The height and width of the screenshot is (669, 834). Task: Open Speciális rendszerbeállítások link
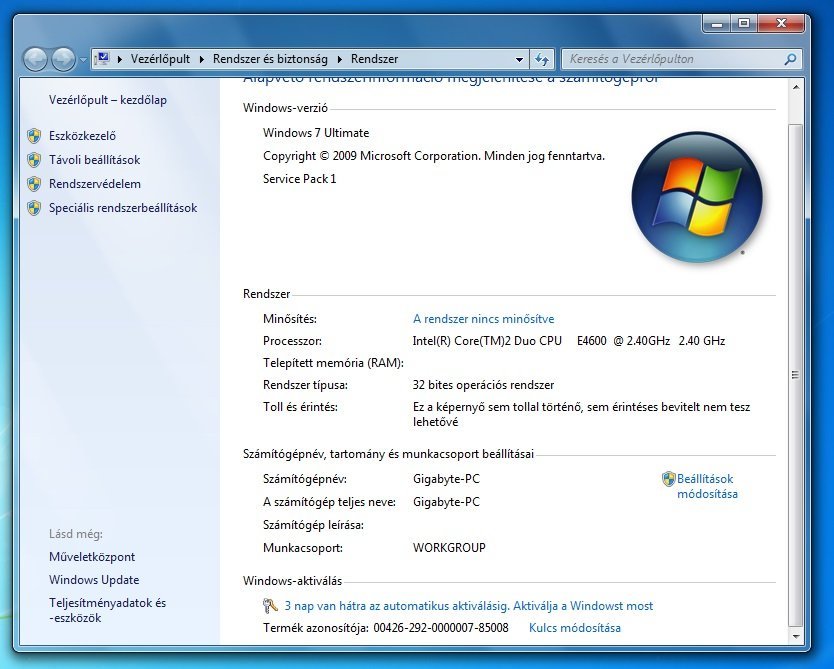123,208
